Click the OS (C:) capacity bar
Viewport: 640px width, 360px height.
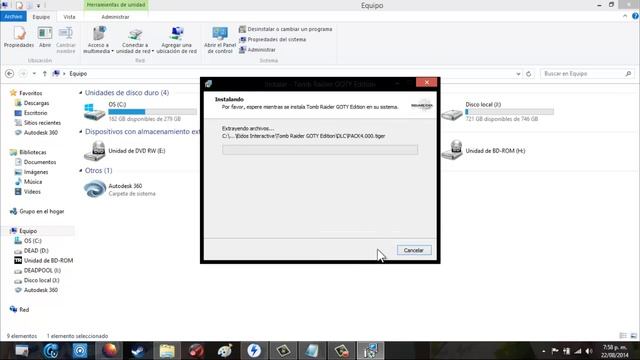152,112
